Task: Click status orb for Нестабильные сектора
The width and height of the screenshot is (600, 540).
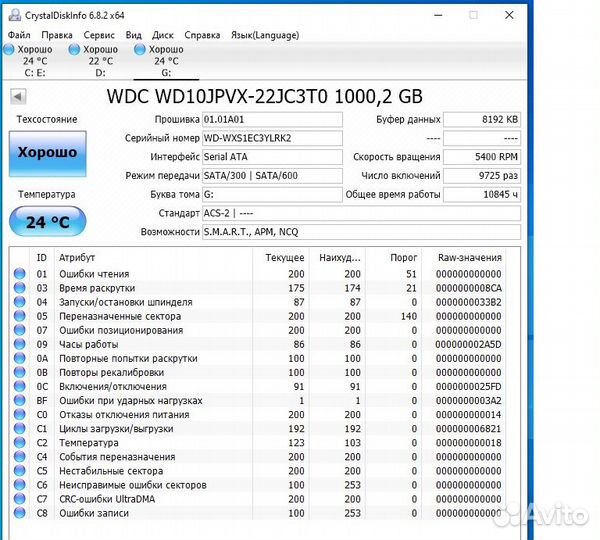Action: point(20,471)
